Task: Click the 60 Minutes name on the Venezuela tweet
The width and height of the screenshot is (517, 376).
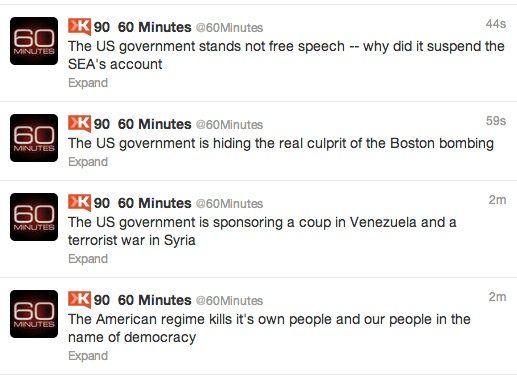Action: click(155, 203)
